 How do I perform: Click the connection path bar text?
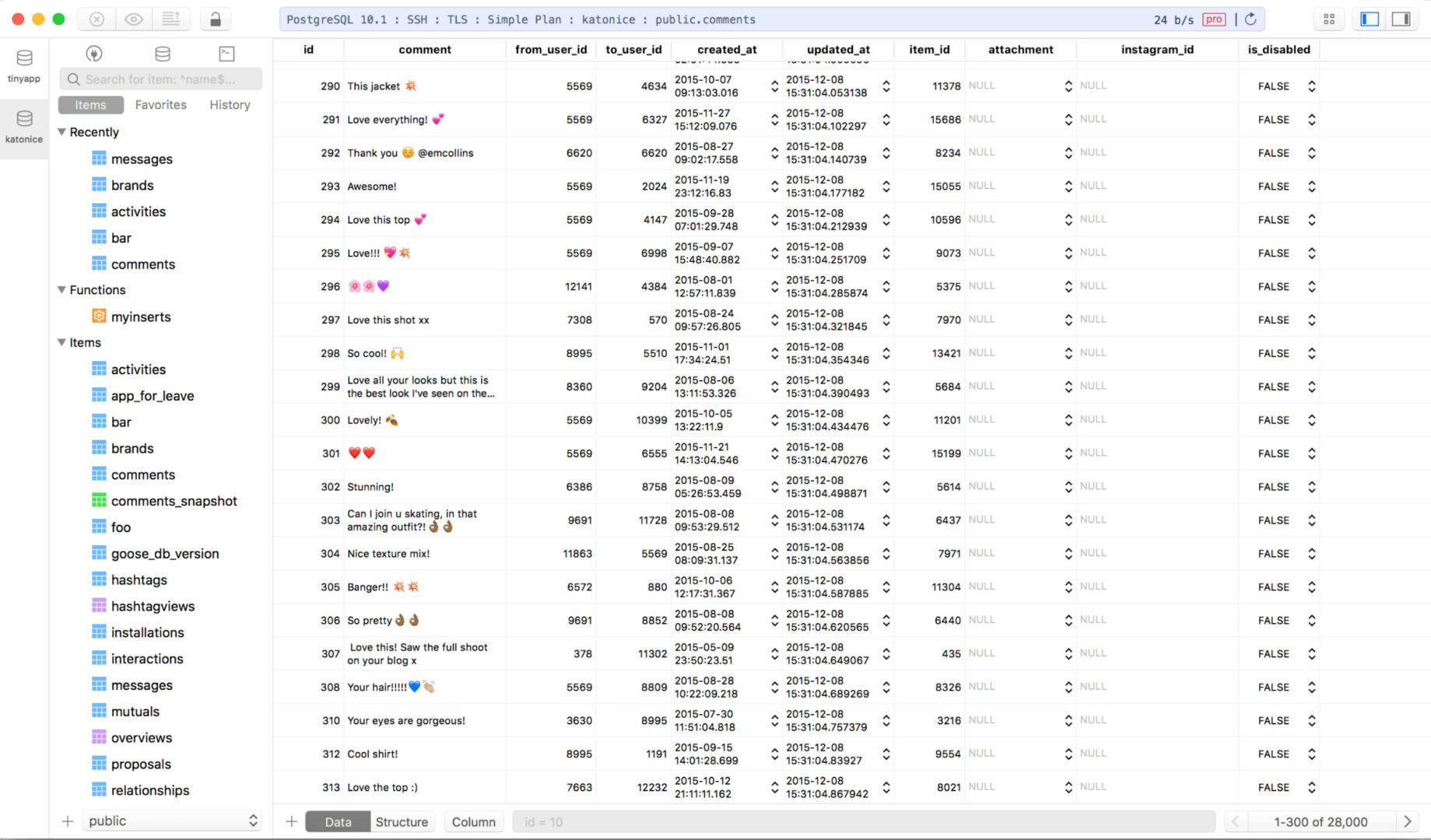521,19
